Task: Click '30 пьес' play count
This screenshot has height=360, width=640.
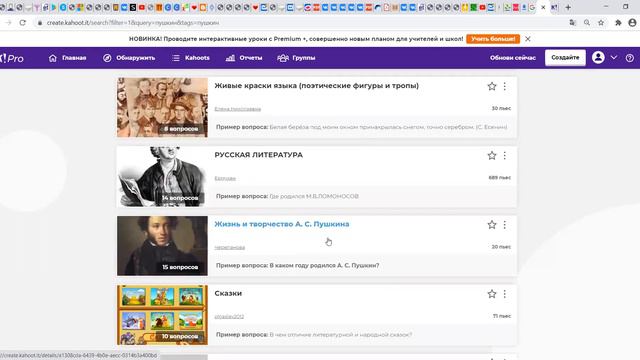Action: pyautogui.click(x=501, y=109)
